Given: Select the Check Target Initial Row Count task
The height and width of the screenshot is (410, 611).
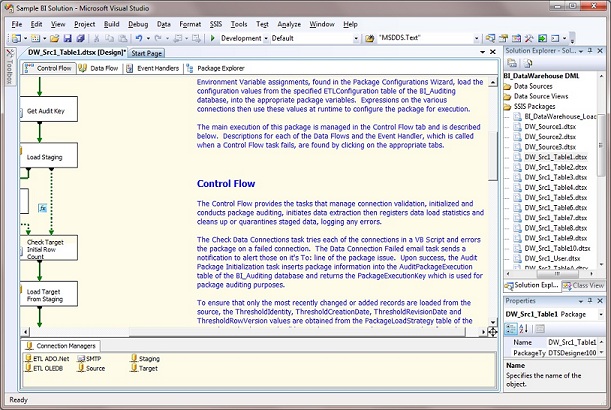Looking at the screenshot, I should click(x=49, y=247).
